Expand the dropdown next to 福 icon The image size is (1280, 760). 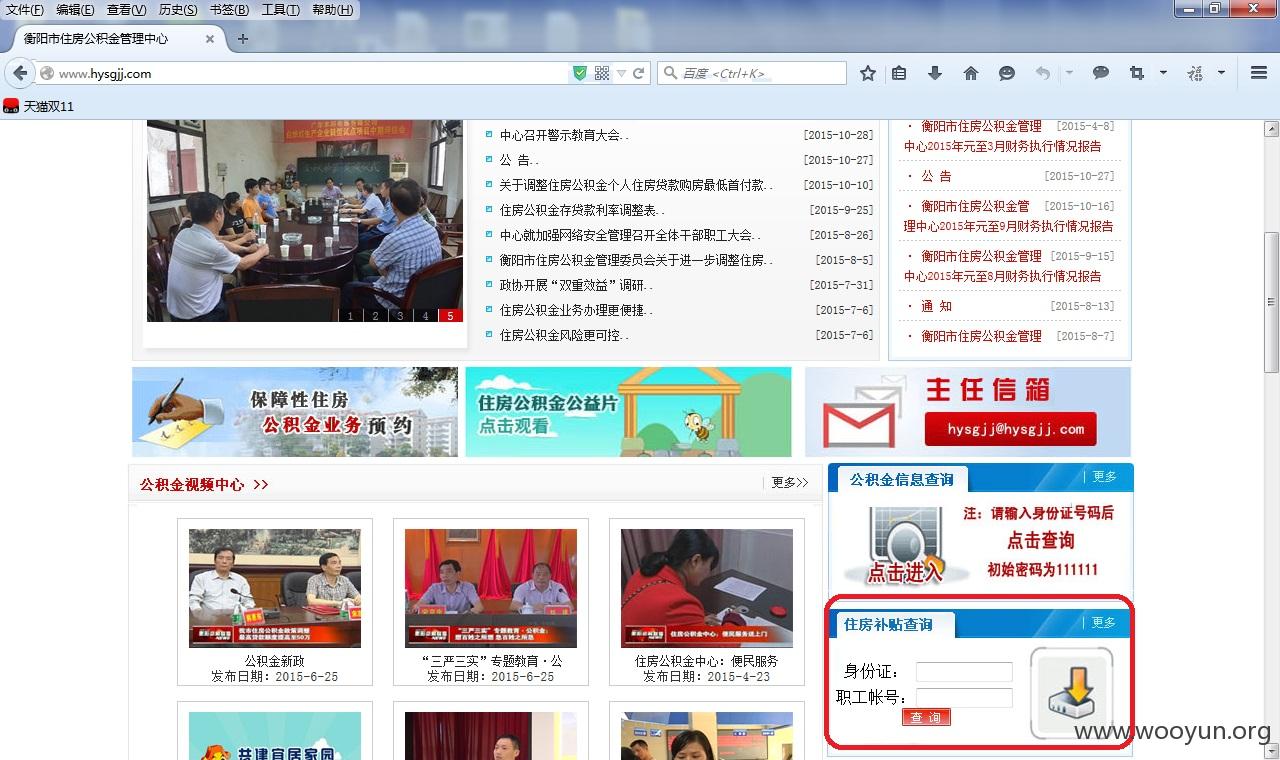[x=1221, y=73]
